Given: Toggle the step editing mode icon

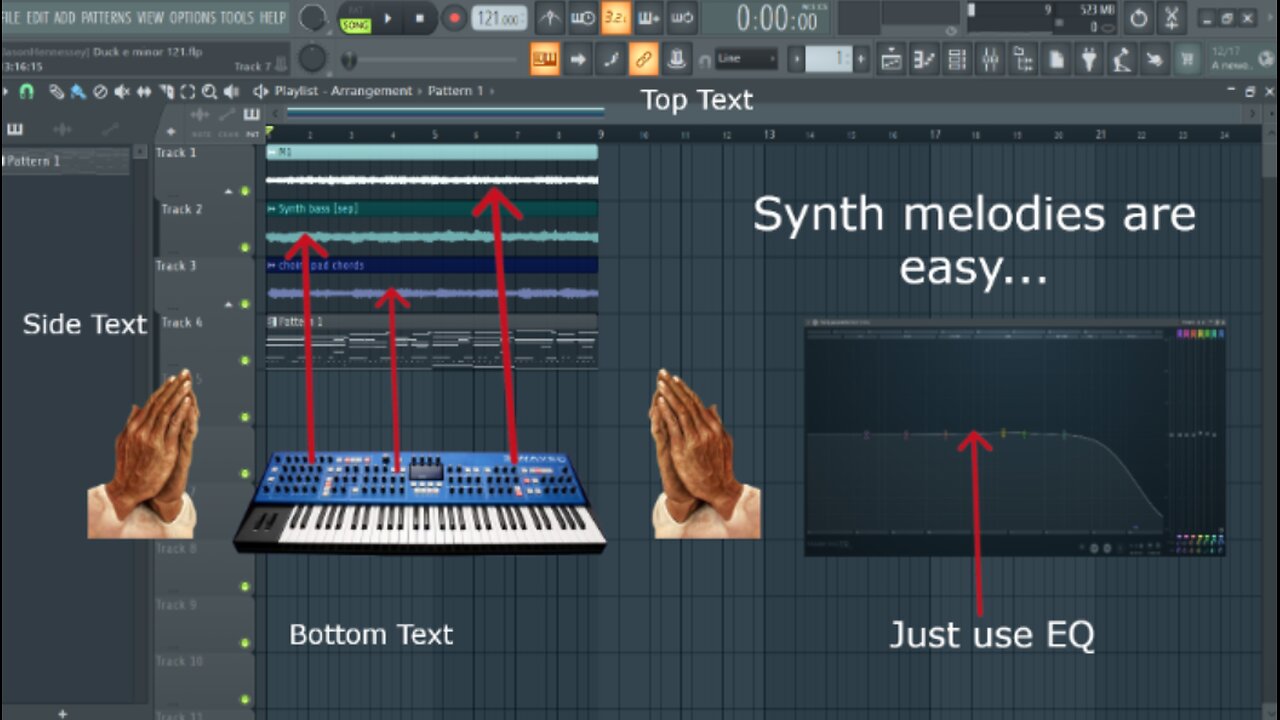Looking at the screenshot, I should 611,60.
